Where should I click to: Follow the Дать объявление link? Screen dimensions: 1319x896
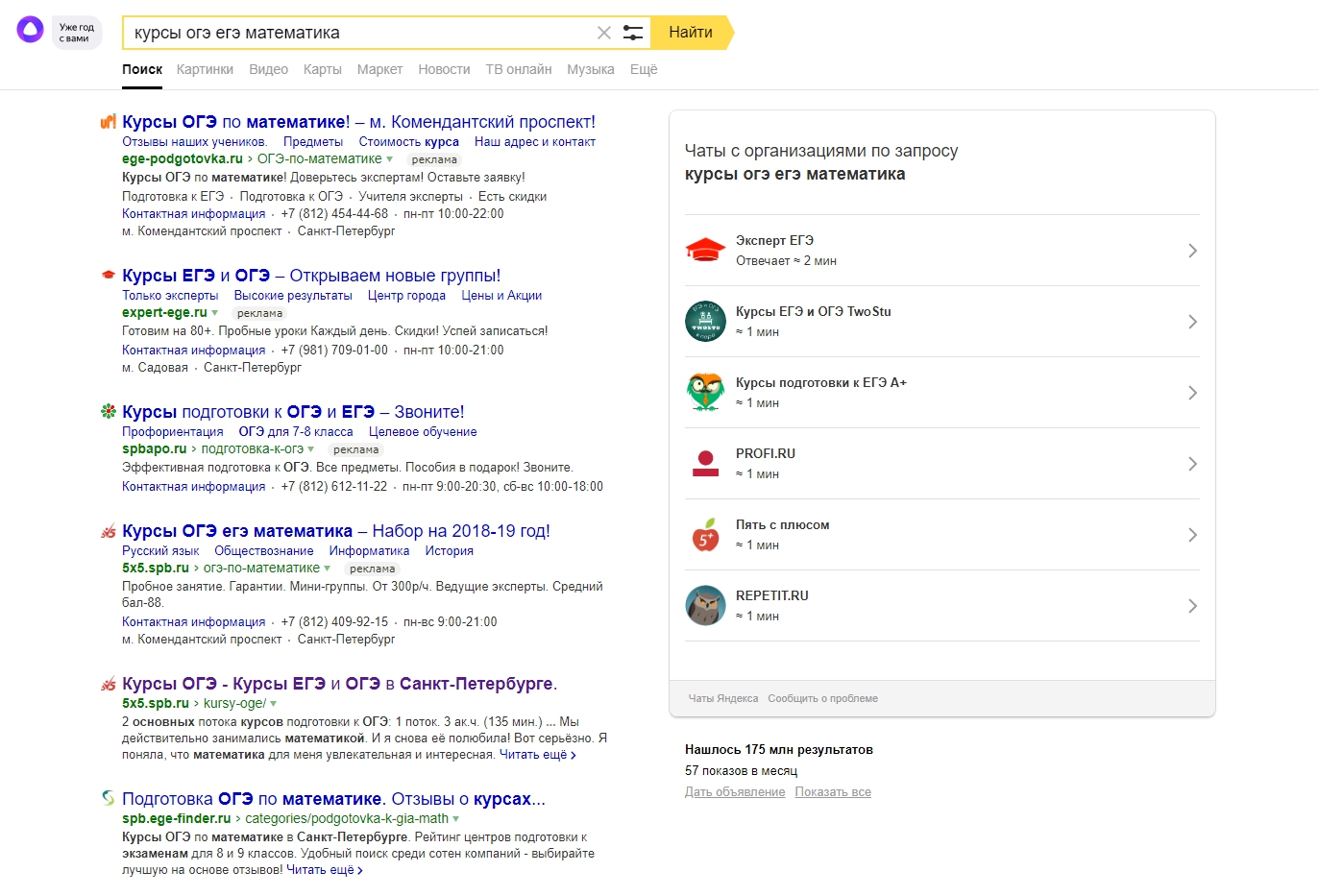tap(735, 792)
